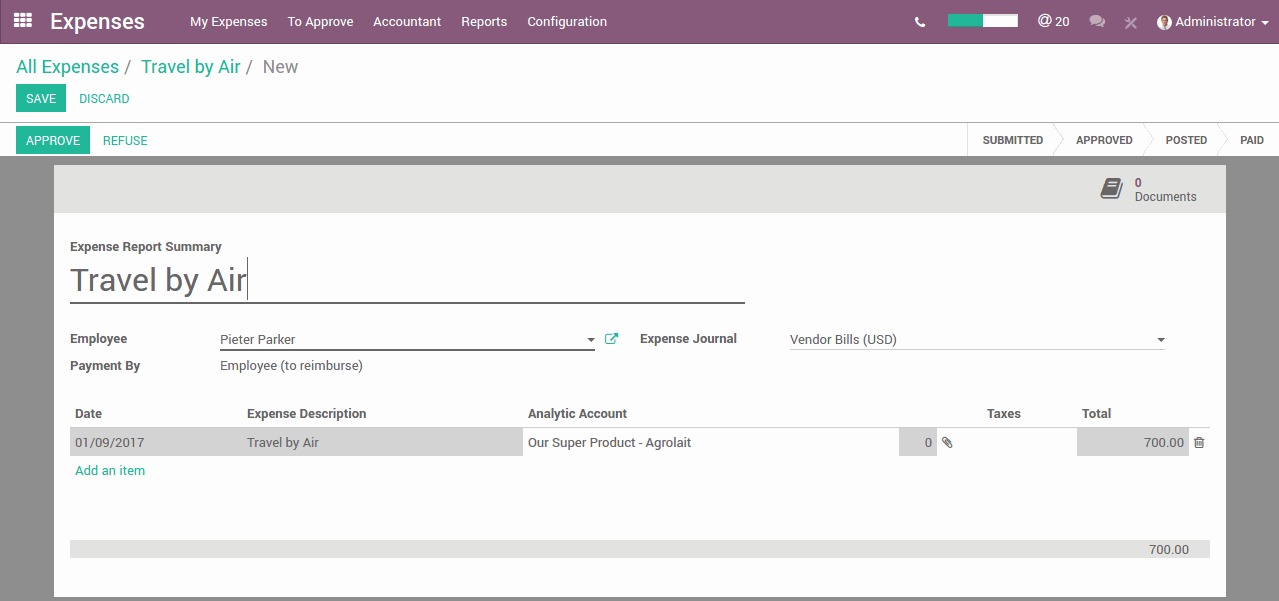The image size is (1279, 601).
Task: Click the 700.00 grand total in footer
Action: point(1168,549)
